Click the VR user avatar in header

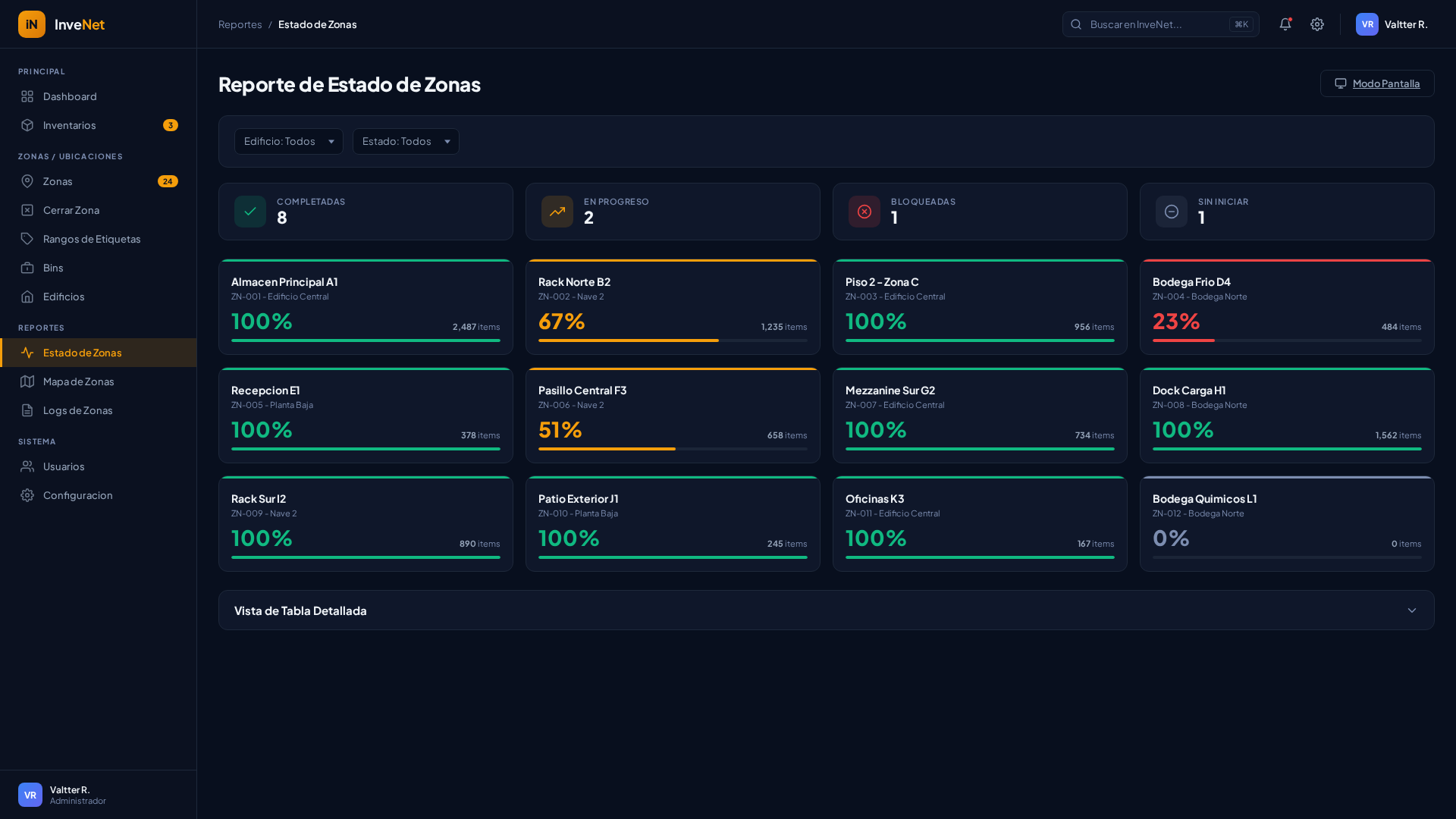[1367, 24]
